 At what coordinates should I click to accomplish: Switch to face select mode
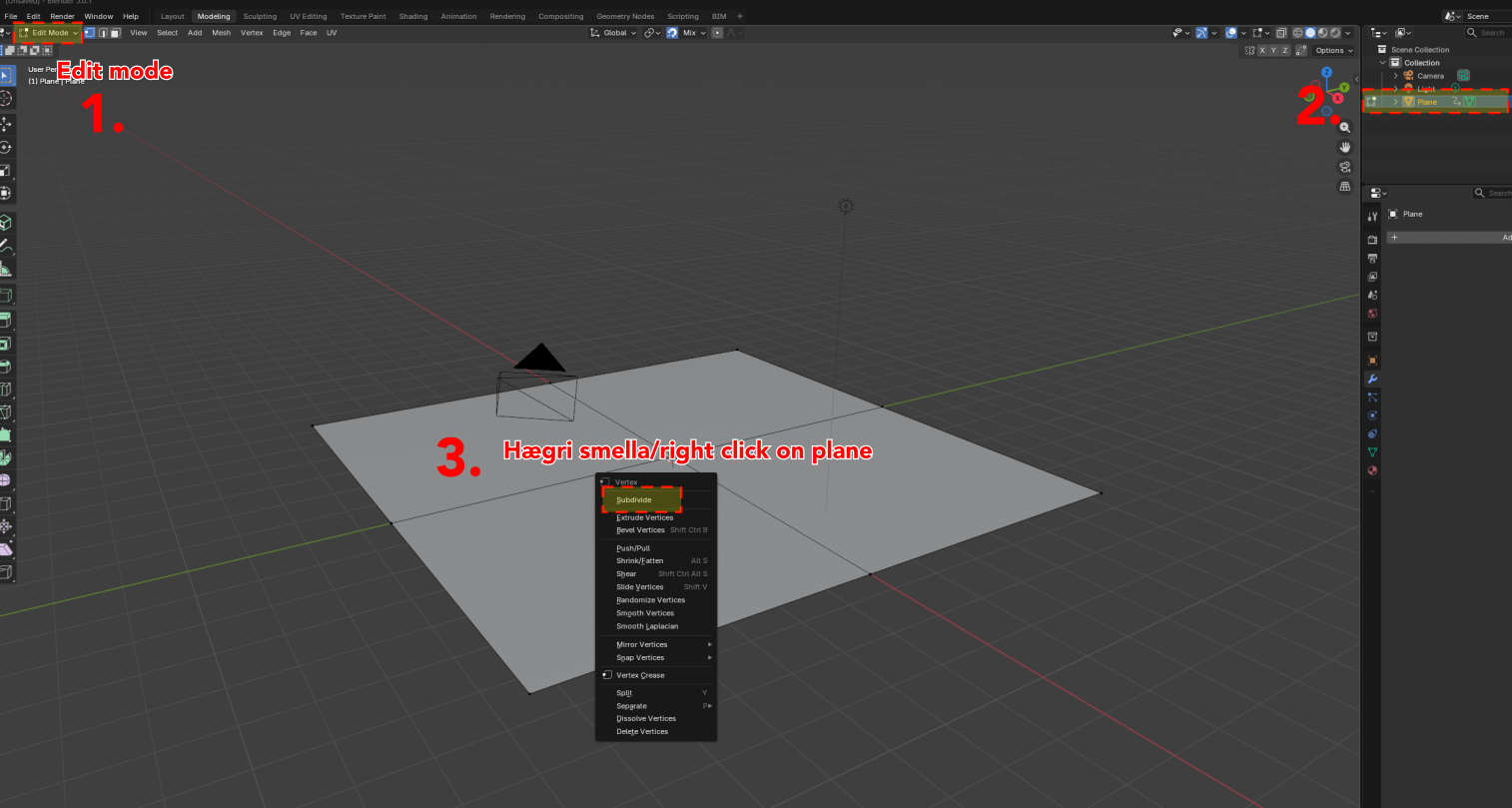[x=115, y=33]
